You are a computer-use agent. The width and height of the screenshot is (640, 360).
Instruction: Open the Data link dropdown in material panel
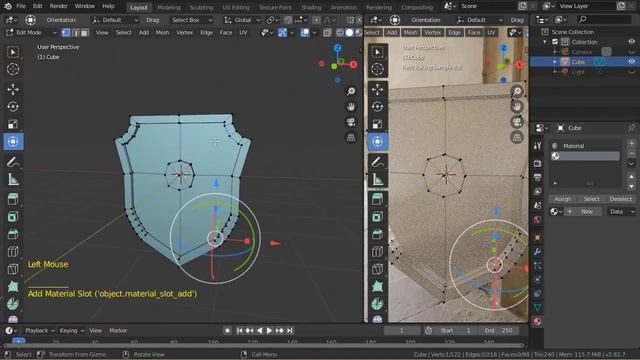[621, 211]
